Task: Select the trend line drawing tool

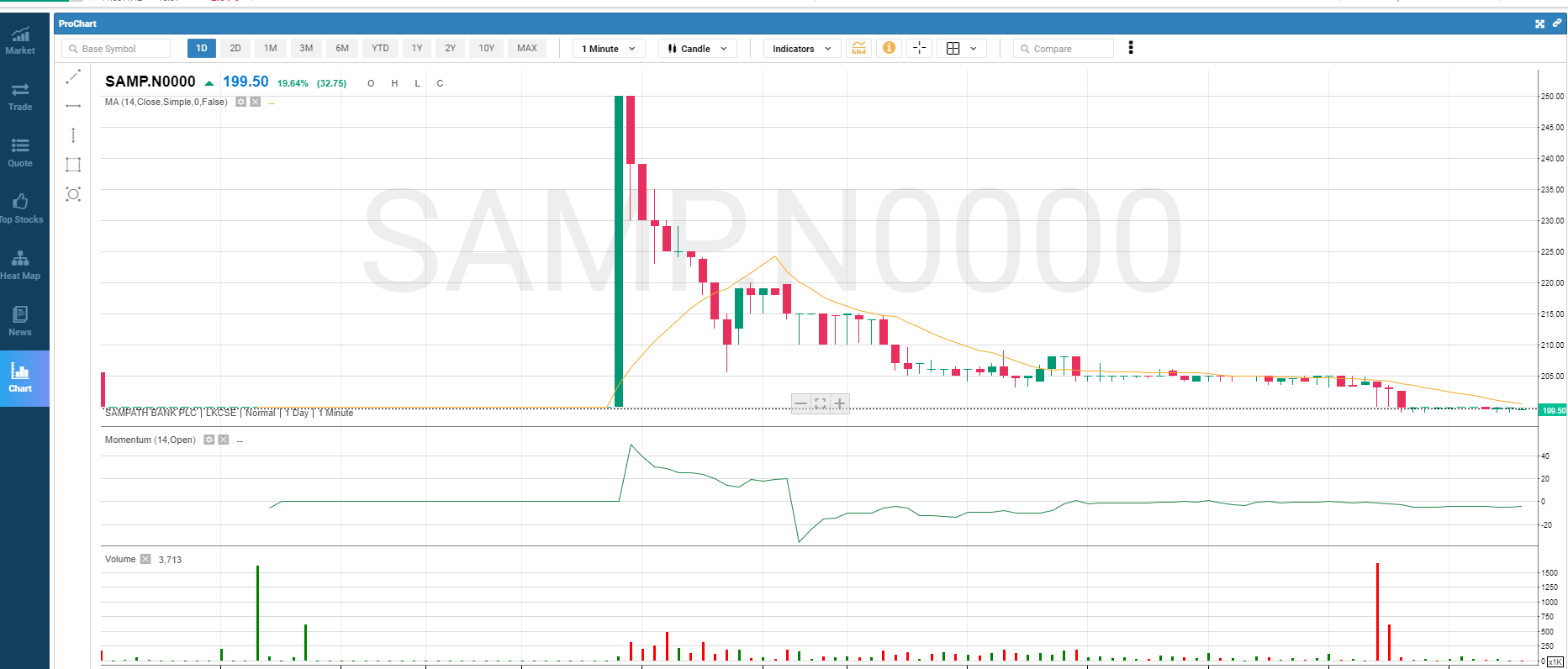Action: click(73, 76)
